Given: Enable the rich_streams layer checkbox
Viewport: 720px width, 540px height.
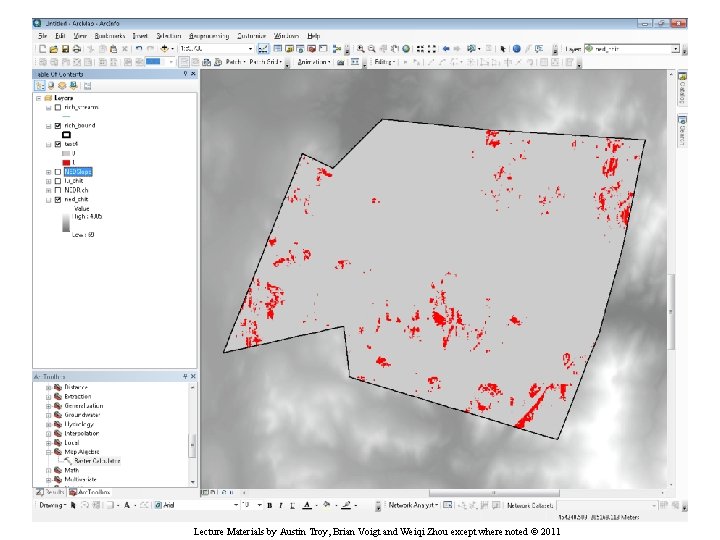Looking at the screenshot, I should 58,106.
